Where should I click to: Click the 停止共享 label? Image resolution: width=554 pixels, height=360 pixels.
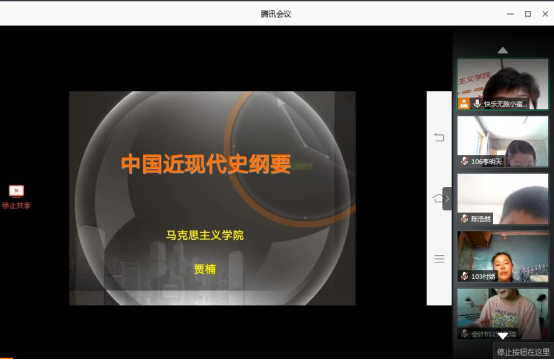coord(16,205)
